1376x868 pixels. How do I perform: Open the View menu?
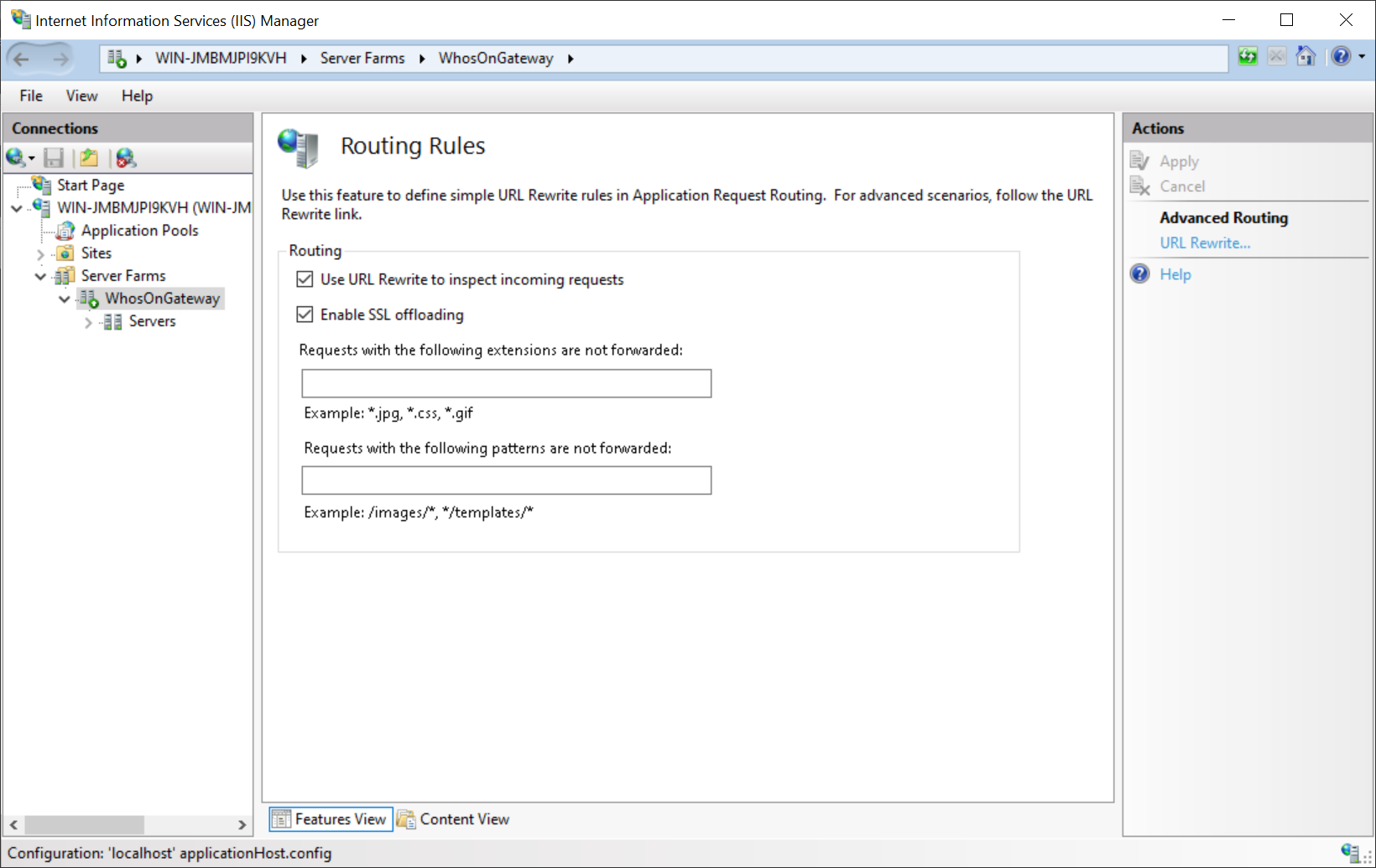[81, 96]
